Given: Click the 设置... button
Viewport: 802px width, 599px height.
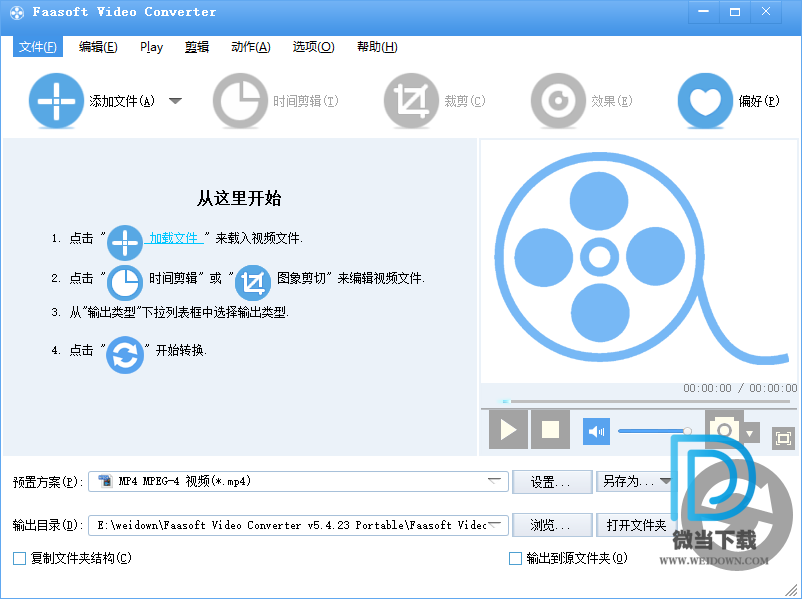Looking at the screenshot, I should pyautogui.click(x=552, y=482).
